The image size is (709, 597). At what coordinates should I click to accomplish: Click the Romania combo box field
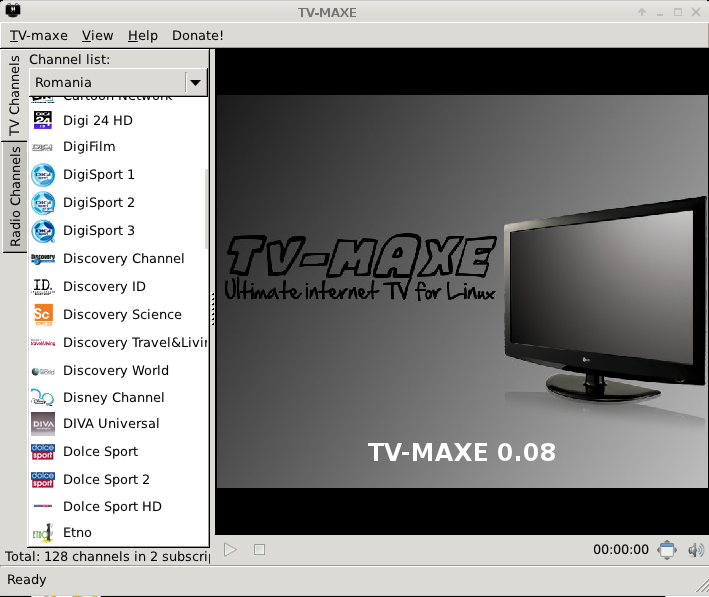[118, 83]
